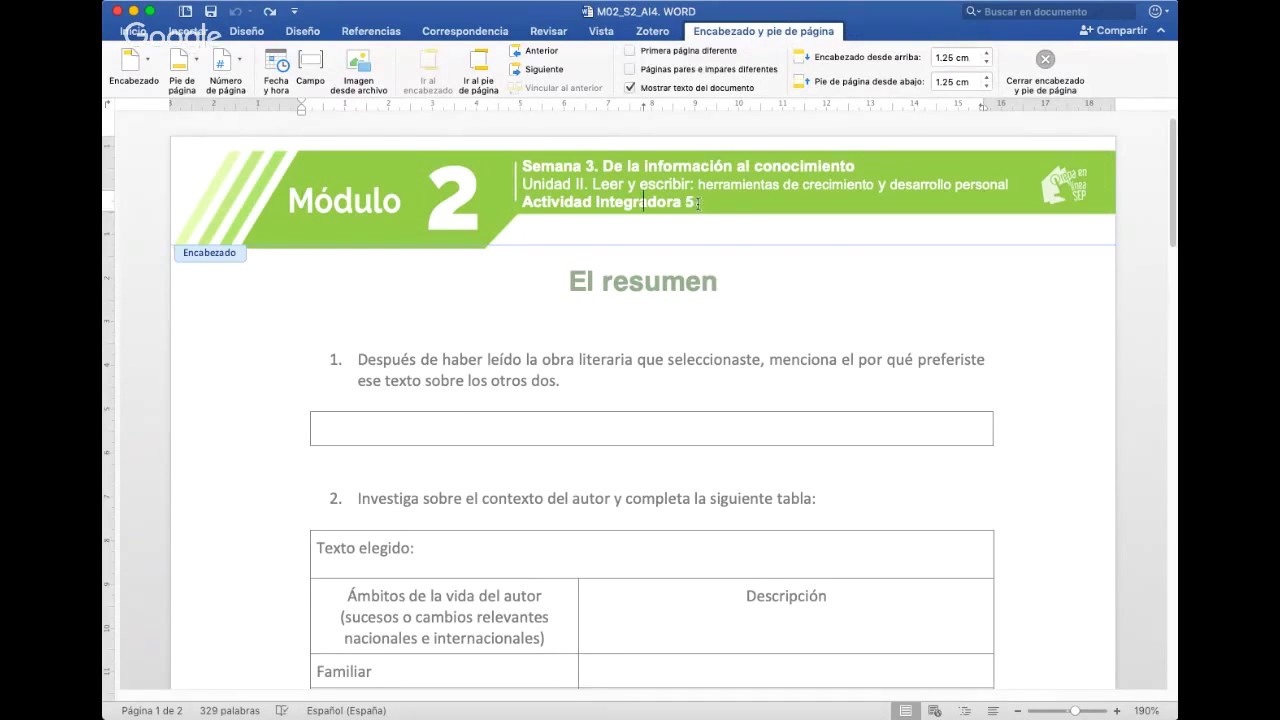Click the Actividad Integradora 5 header text
Viewport: 1280px width, 720px height.
tap(608, 202)
